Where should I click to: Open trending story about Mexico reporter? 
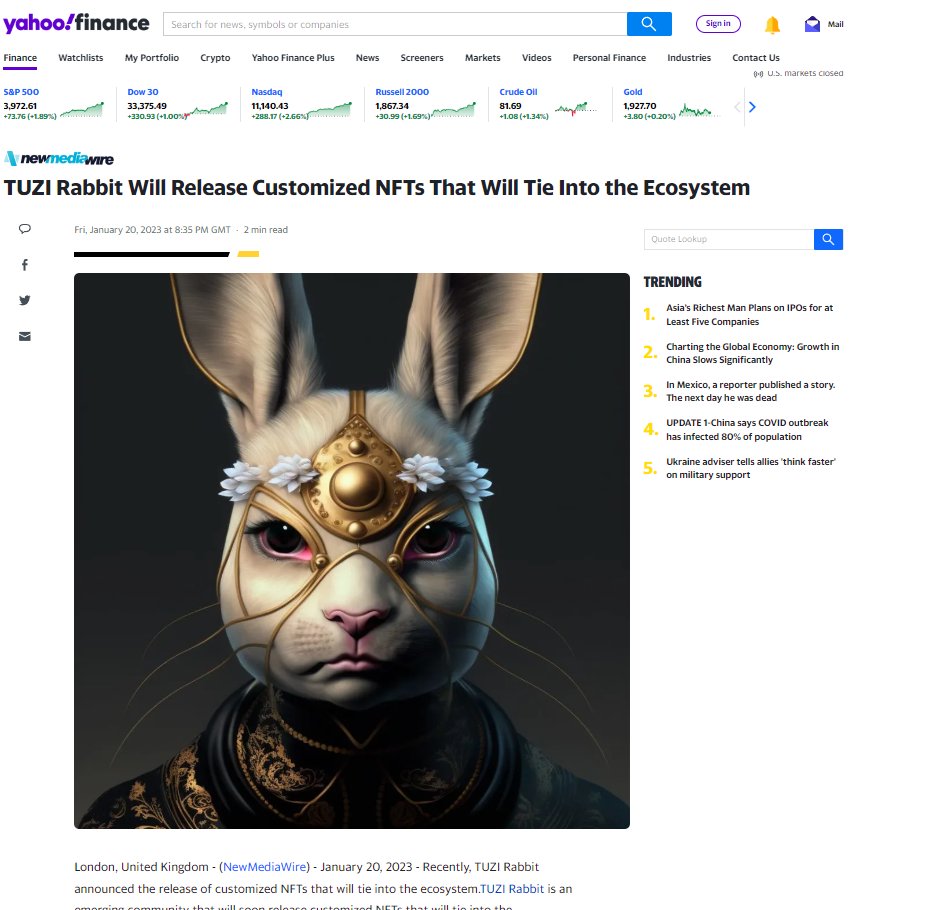[x=750, y=391]
